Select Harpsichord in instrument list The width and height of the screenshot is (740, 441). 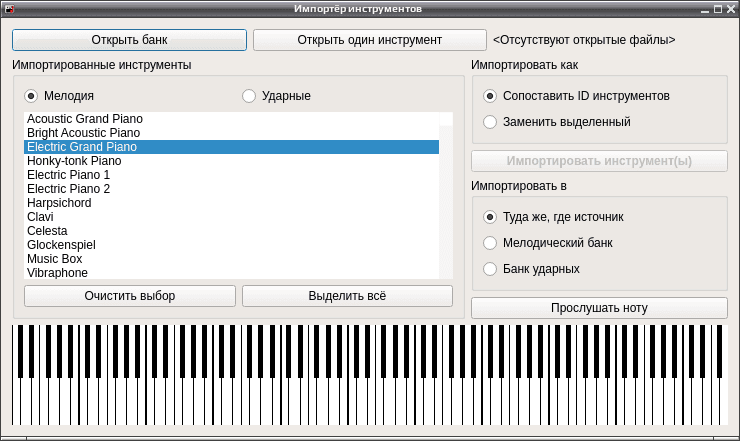pyautogui.click(x=231, y=203)
